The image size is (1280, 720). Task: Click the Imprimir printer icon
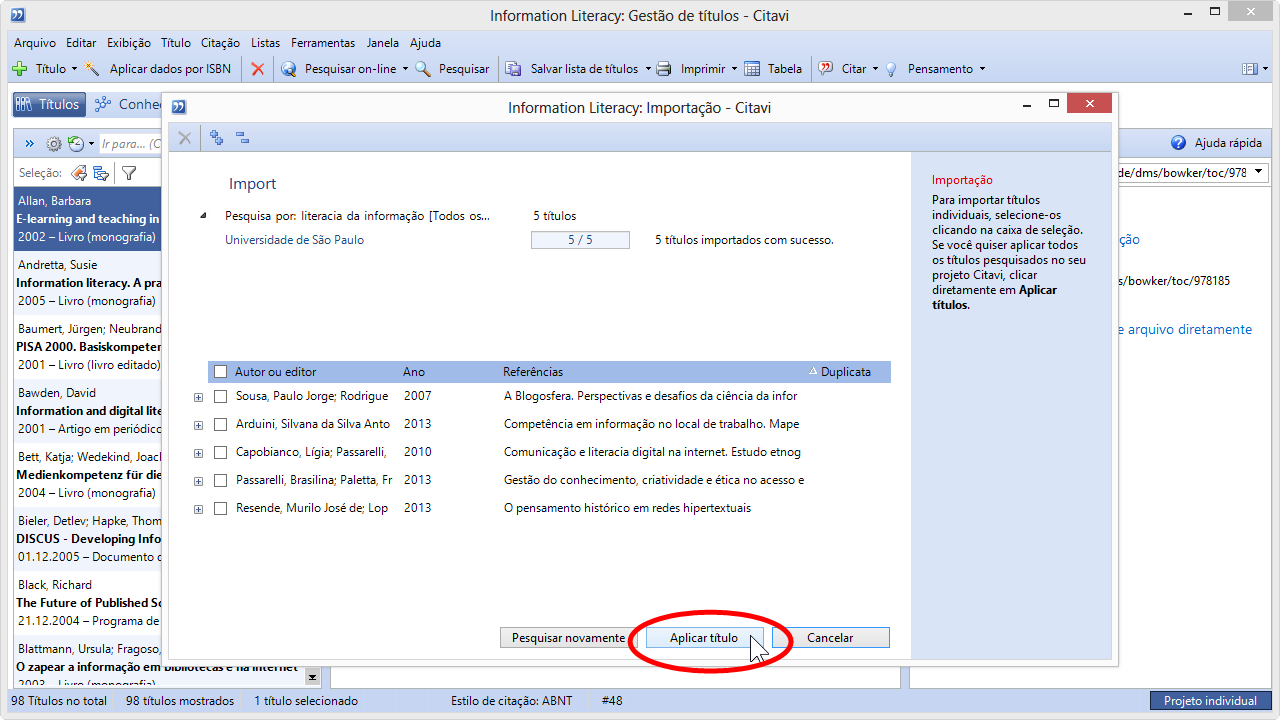pyautogui.click(x=665, y=69)
